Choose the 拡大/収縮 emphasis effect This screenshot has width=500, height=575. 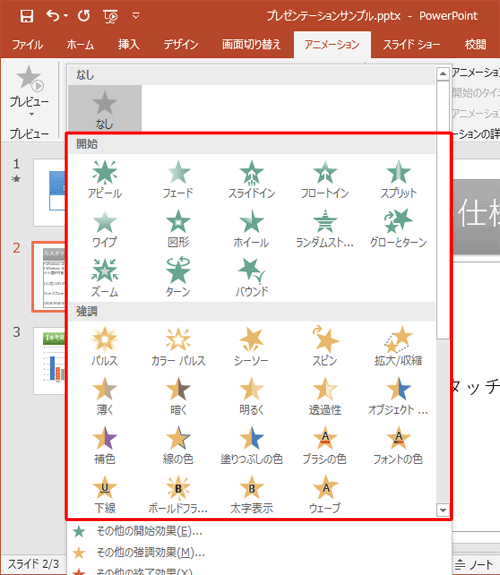pyautogui.click(x=398, y=347)
